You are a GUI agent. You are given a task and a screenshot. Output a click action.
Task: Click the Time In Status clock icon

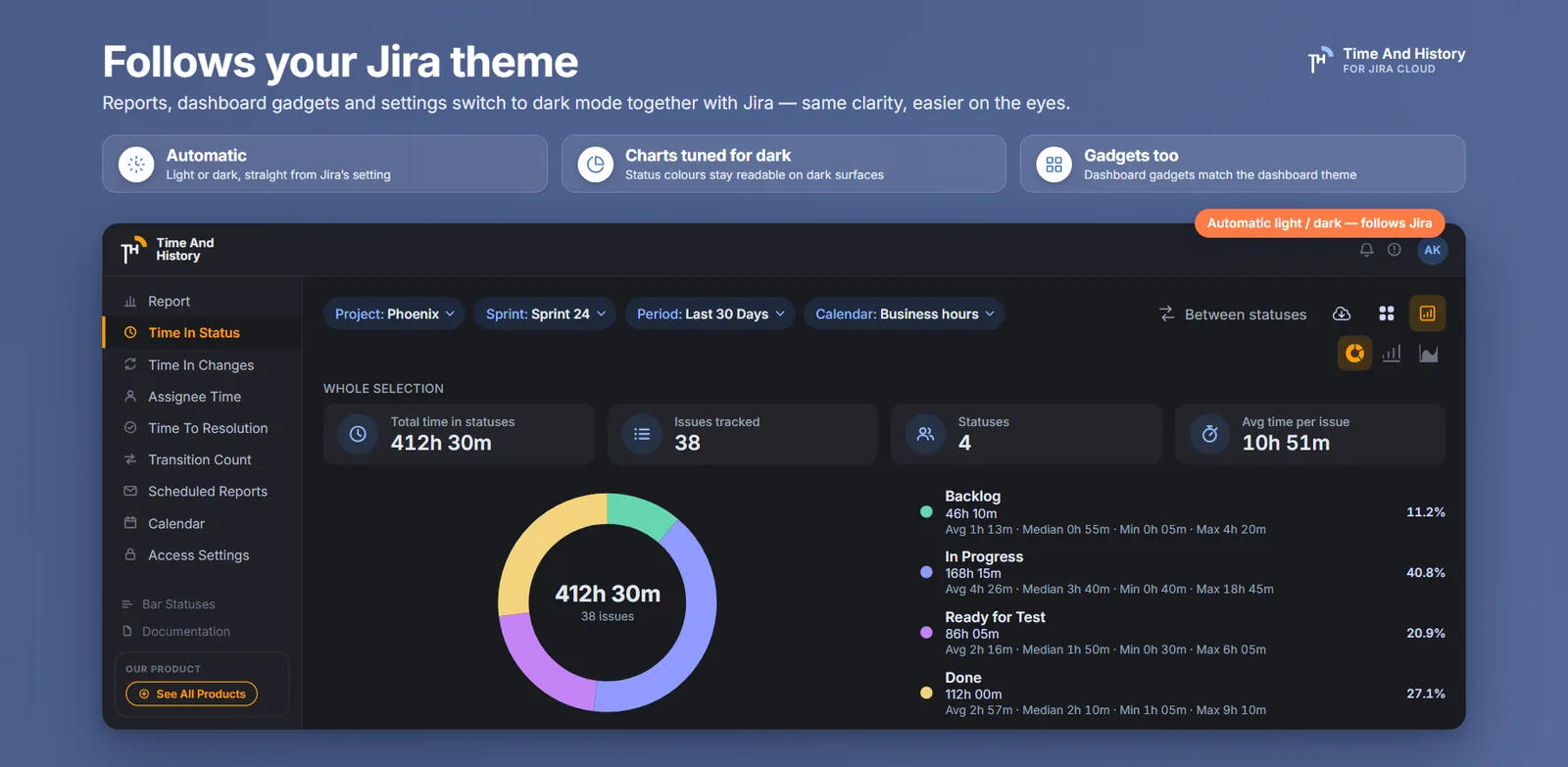(x=130, y=333)
